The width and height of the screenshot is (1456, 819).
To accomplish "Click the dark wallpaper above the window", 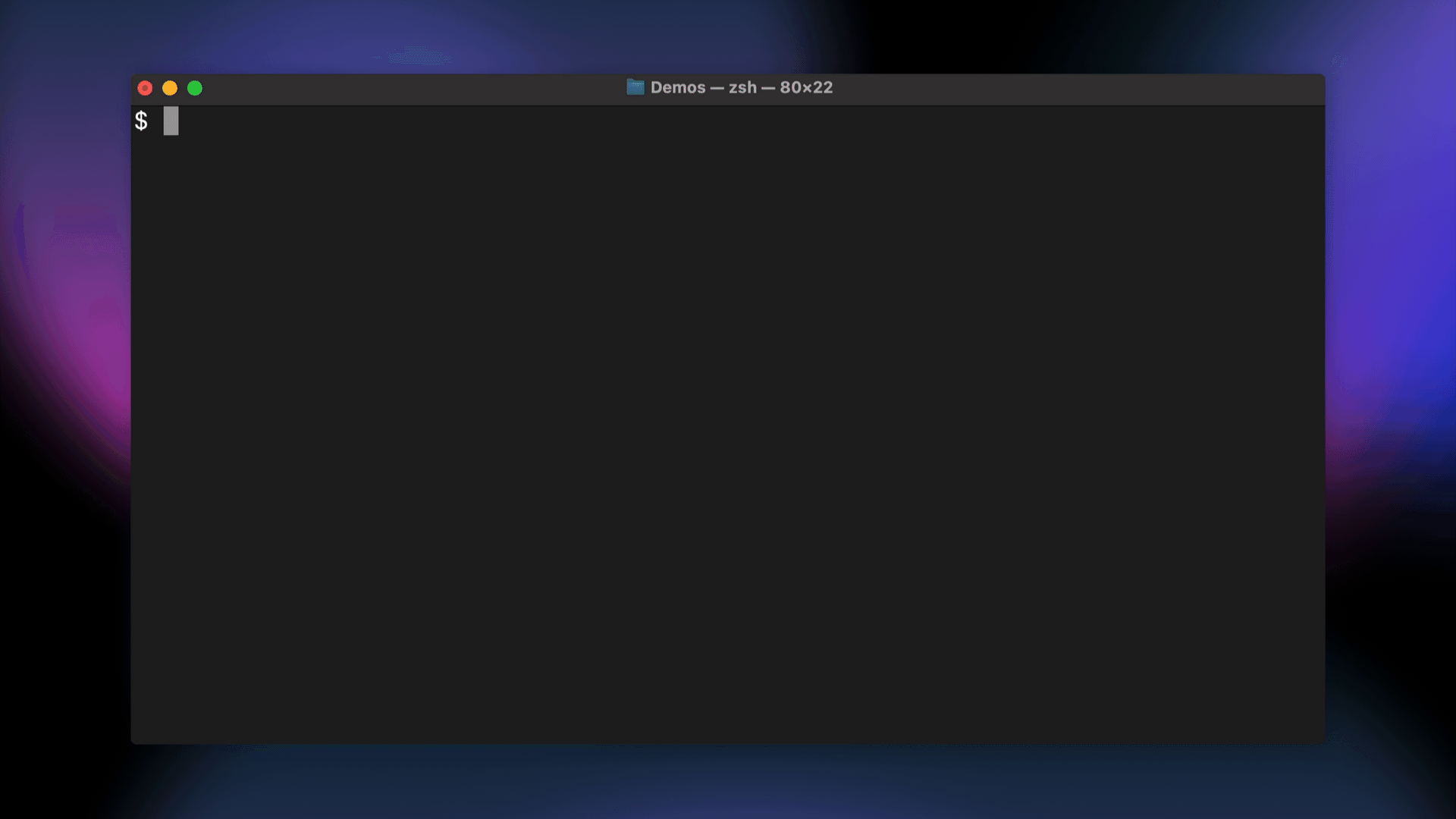I will pyautogui.click(x=728, y=34).
